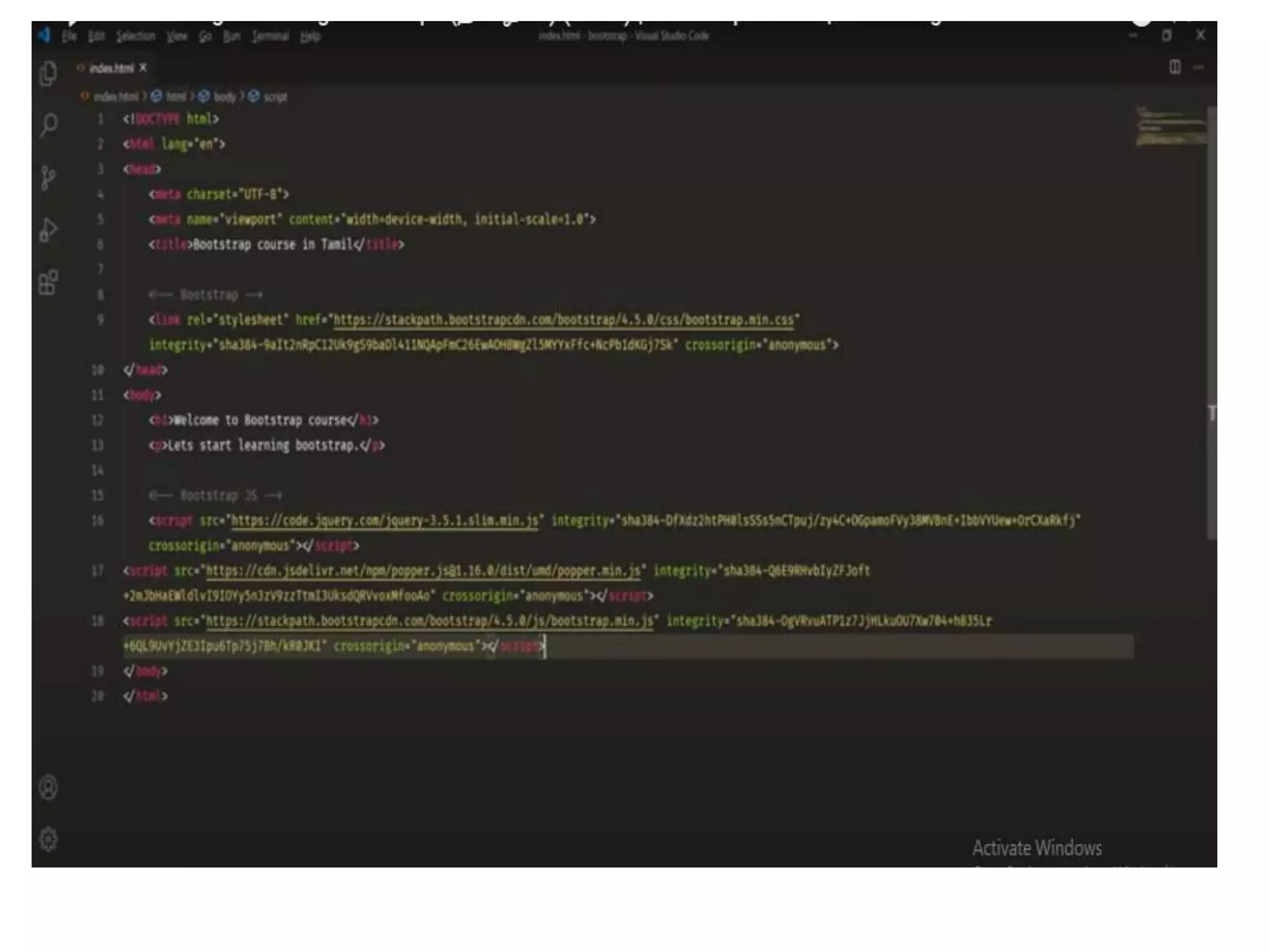Open the Manage gear icon
This screenshot has width=1270, height=952.
(48, 839)
